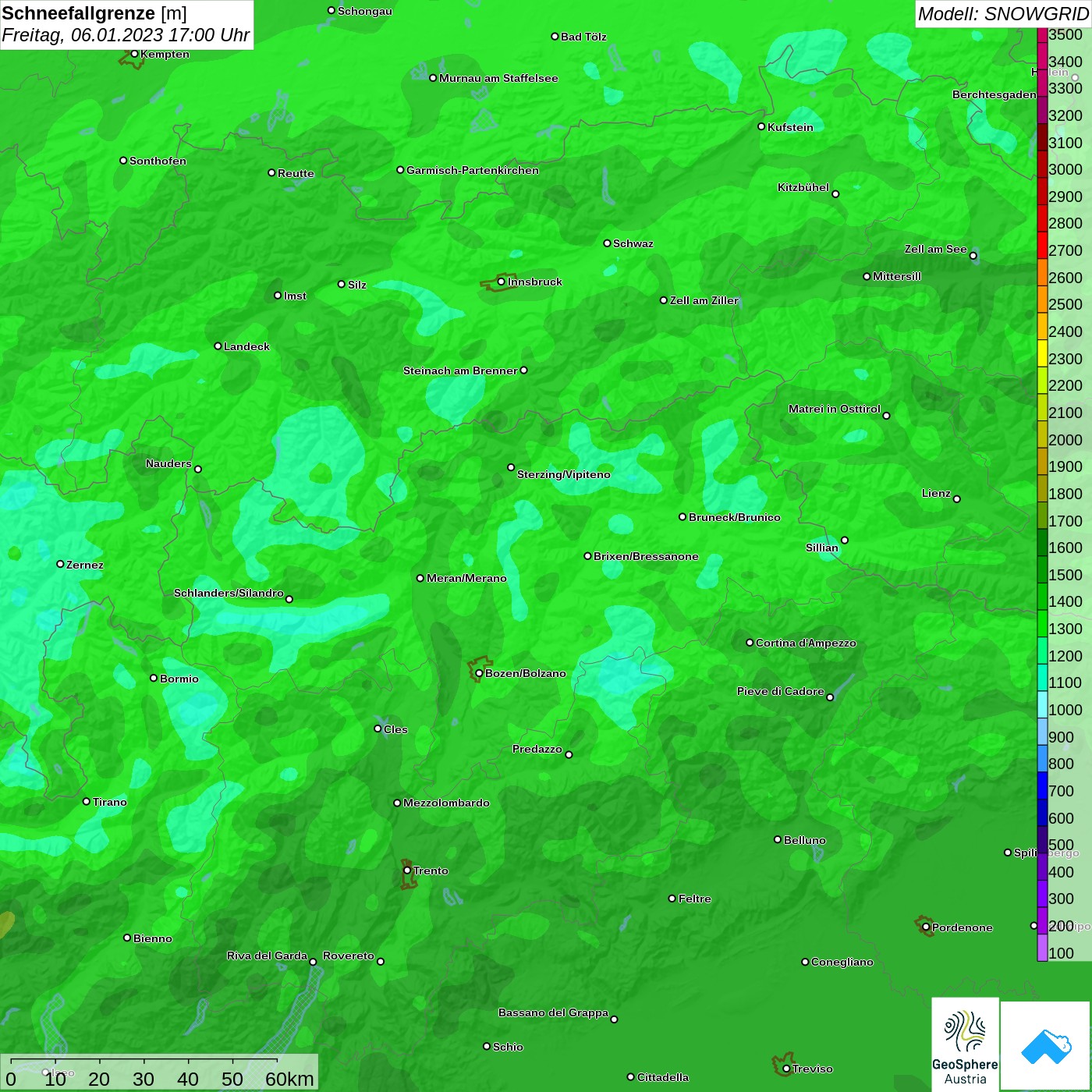This screenshot has height=1092, width=1092.
Task: Click the Schwaz label
Action: (633, 243)
